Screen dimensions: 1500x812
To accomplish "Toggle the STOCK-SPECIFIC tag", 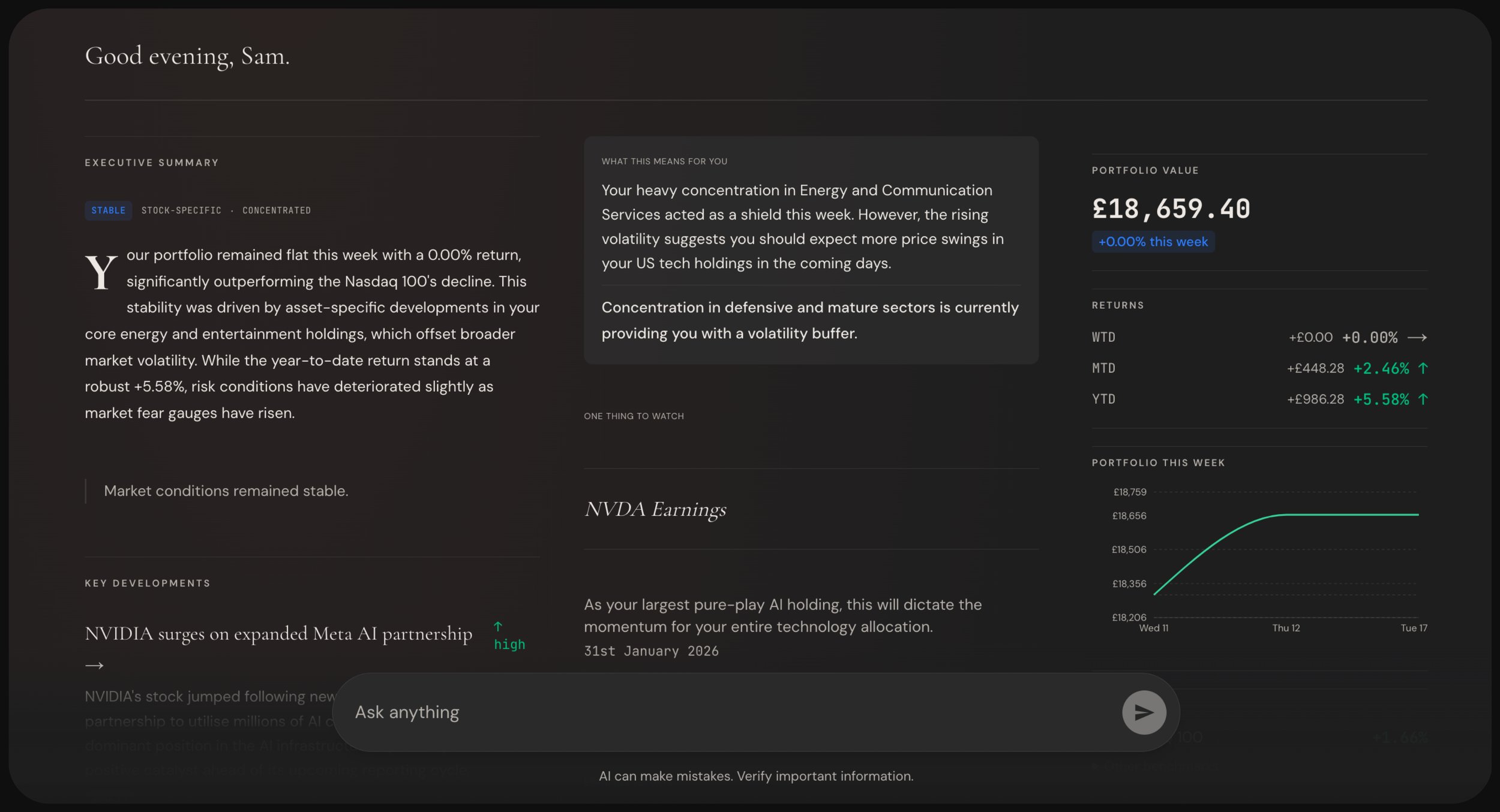I will click(x=181, y=210).
